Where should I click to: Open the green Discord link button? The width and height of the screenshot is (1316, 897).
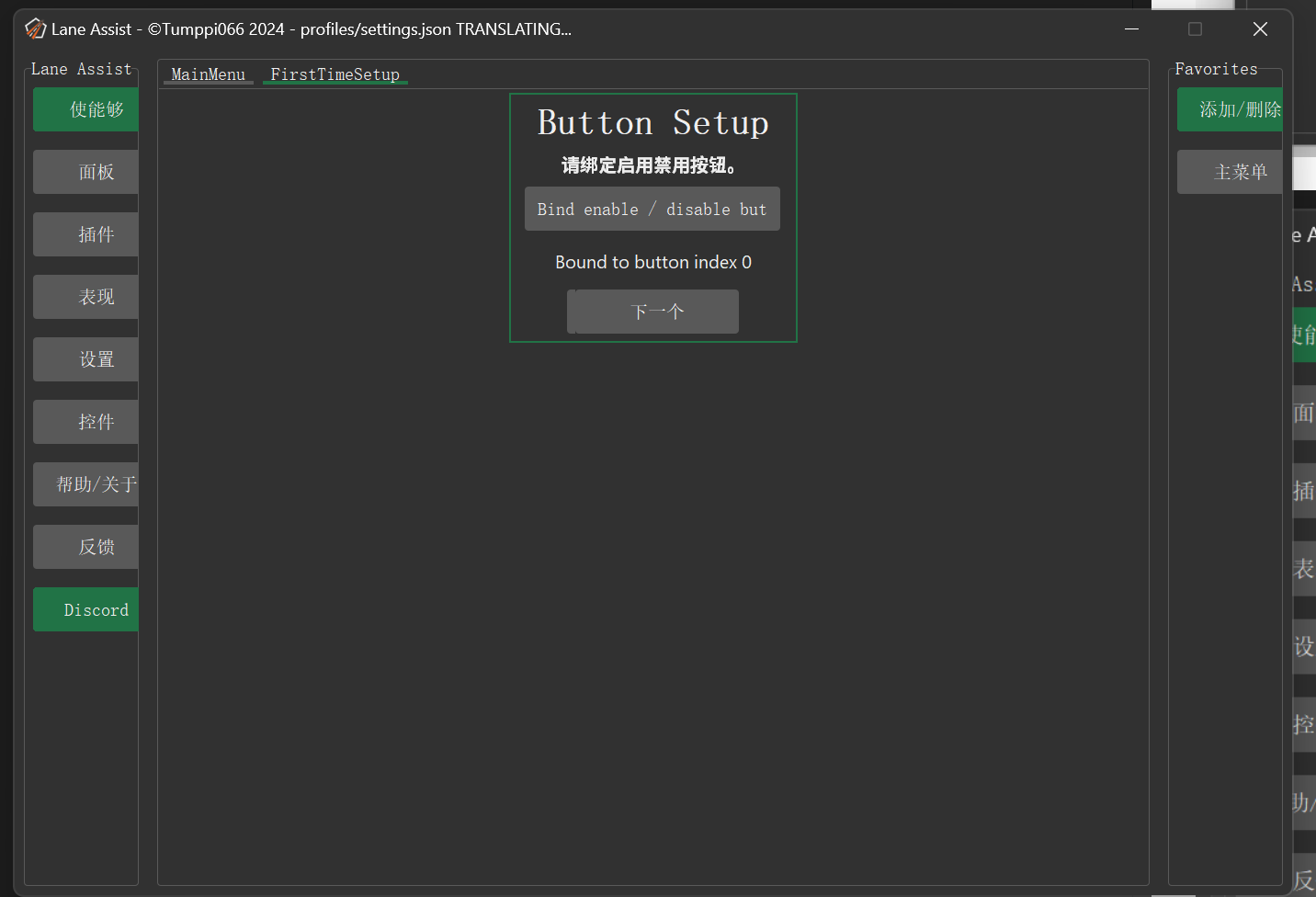[x=86, y=609]
